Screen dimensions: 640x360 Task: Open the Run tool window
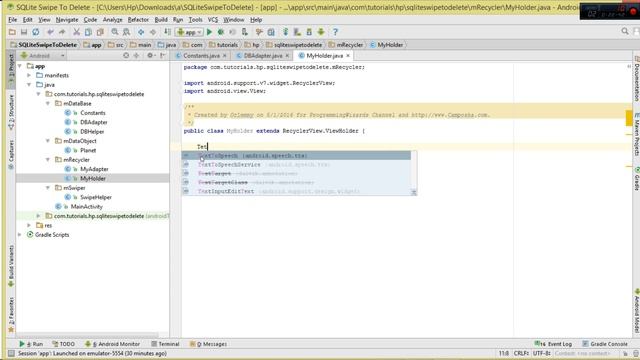tap(31, 344)
